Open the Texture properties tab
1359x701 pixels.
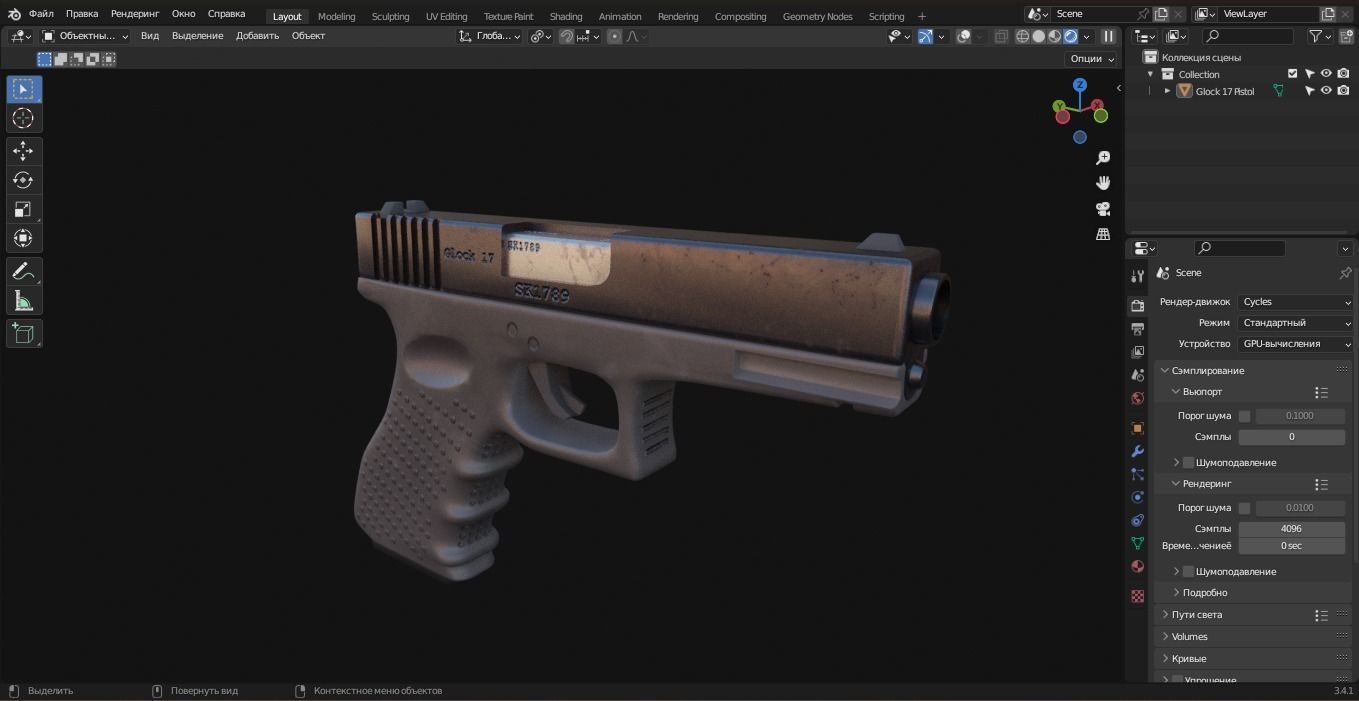(1137, 596)
